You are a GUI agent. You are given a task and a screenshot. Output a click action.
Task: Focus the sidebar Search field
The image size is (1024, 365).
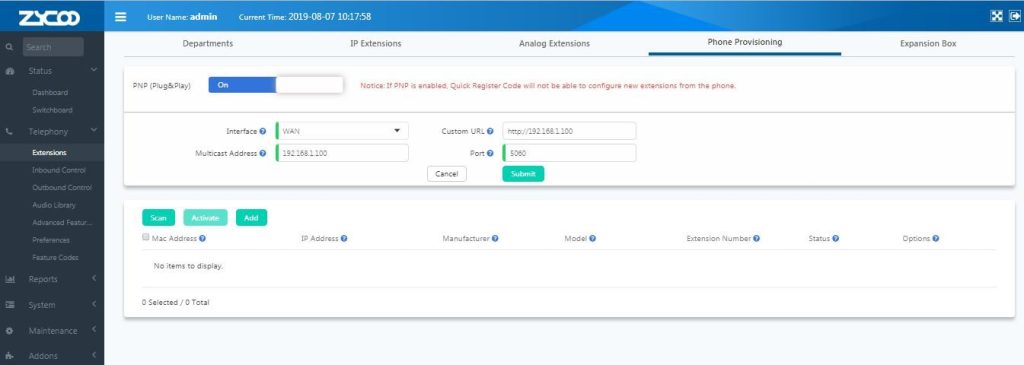(x=53, y=47)
